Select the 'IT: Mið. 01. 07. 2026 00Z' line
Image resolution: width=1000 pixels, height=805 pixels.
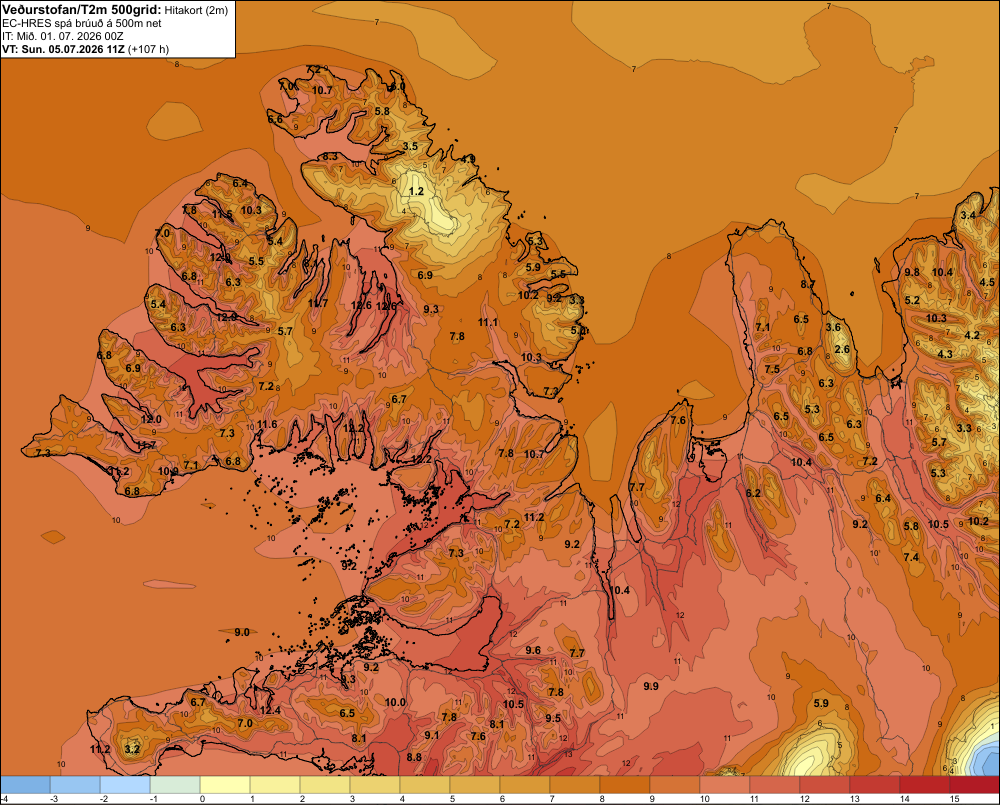(62, 36)
